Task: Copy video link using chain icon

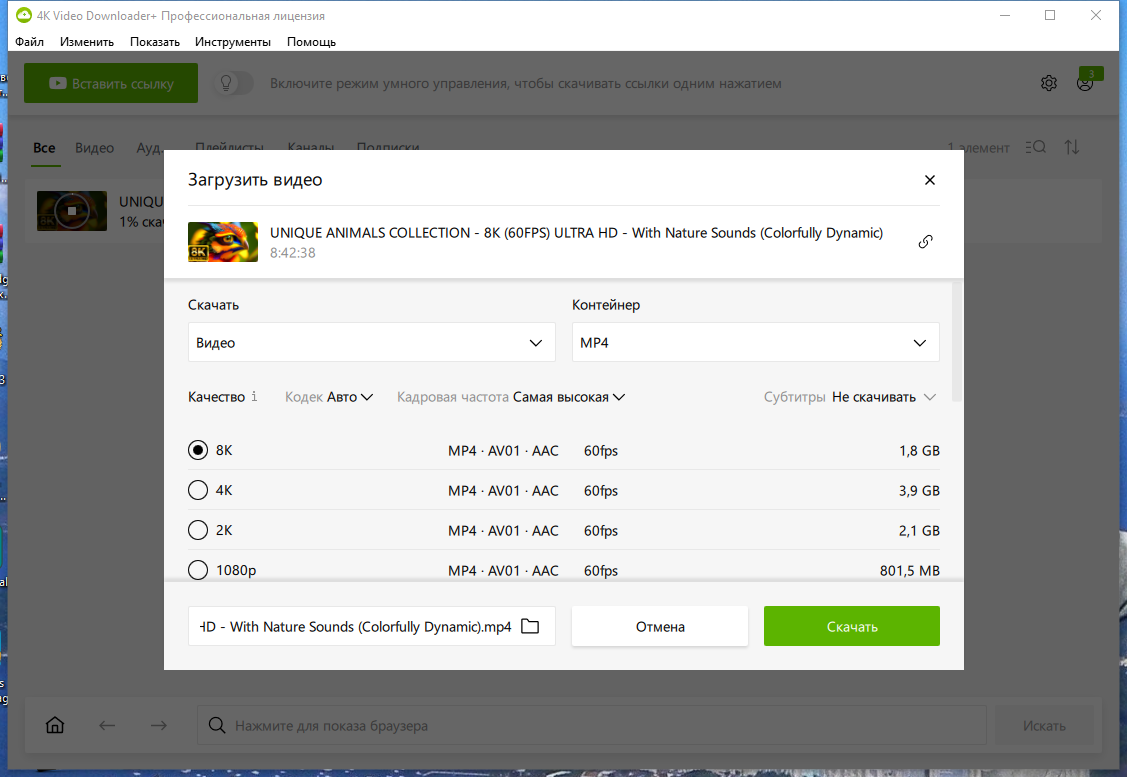Action: click(925, 242)
